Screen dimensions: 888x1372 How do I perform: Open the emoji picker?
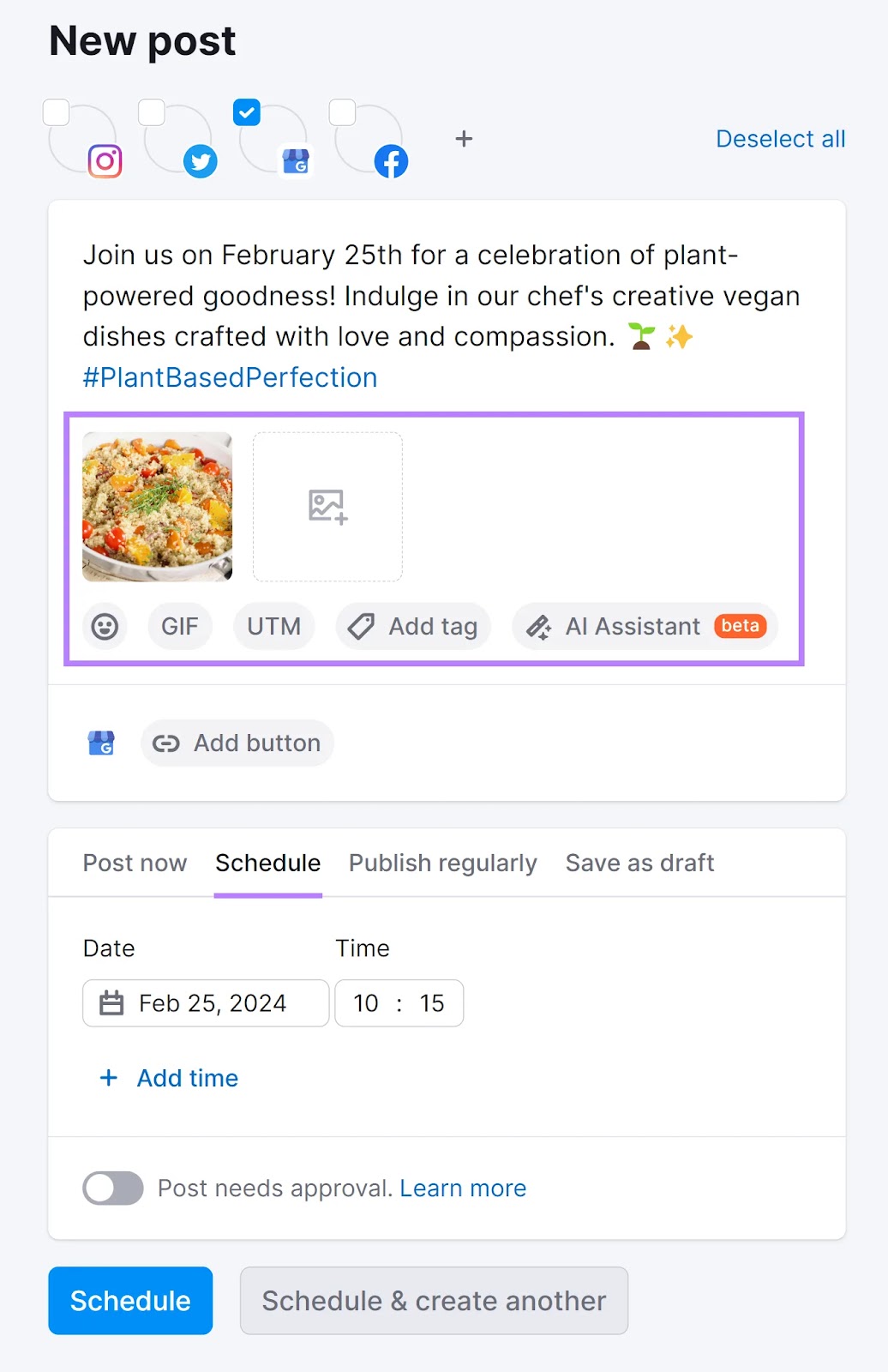[x=105, y=627]
